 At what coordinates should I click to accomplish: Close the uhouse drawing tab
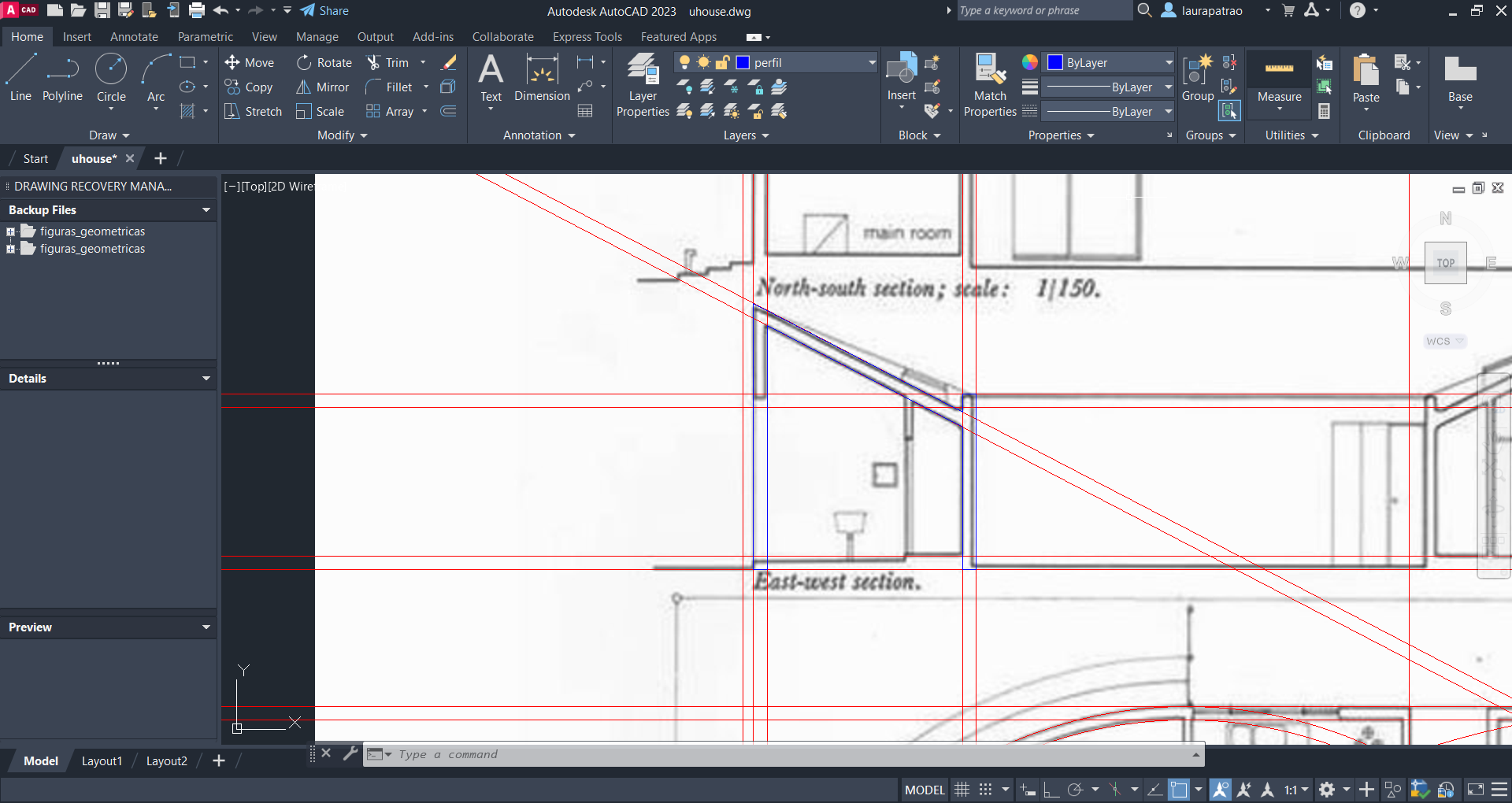[130, 158]
